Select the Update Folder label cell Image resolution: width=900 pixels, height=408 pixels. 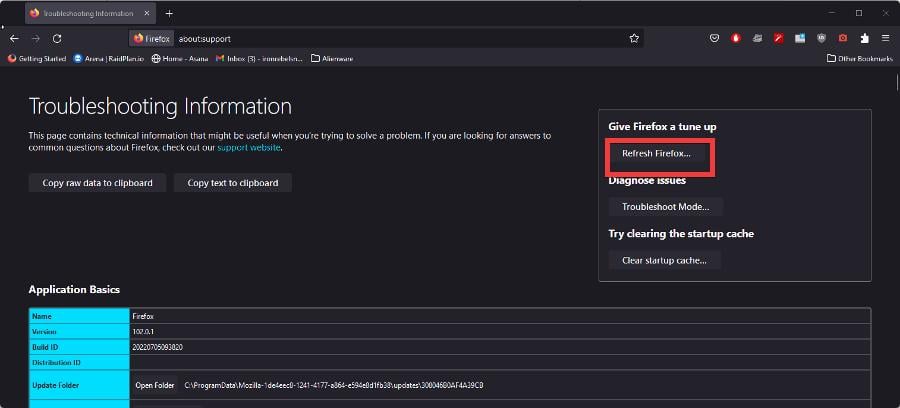pyautogui.click(x=79, y=385)
